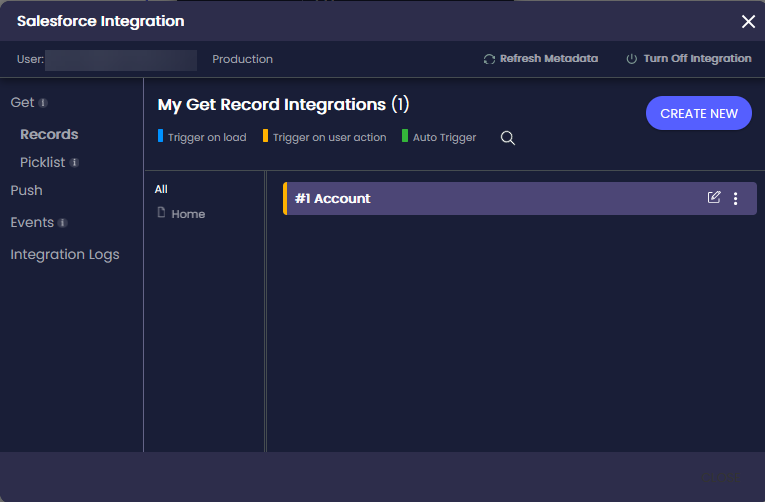765x502 pixels.
Task: Click the blue Trigger on load swatch
Action: click(161, 136)
